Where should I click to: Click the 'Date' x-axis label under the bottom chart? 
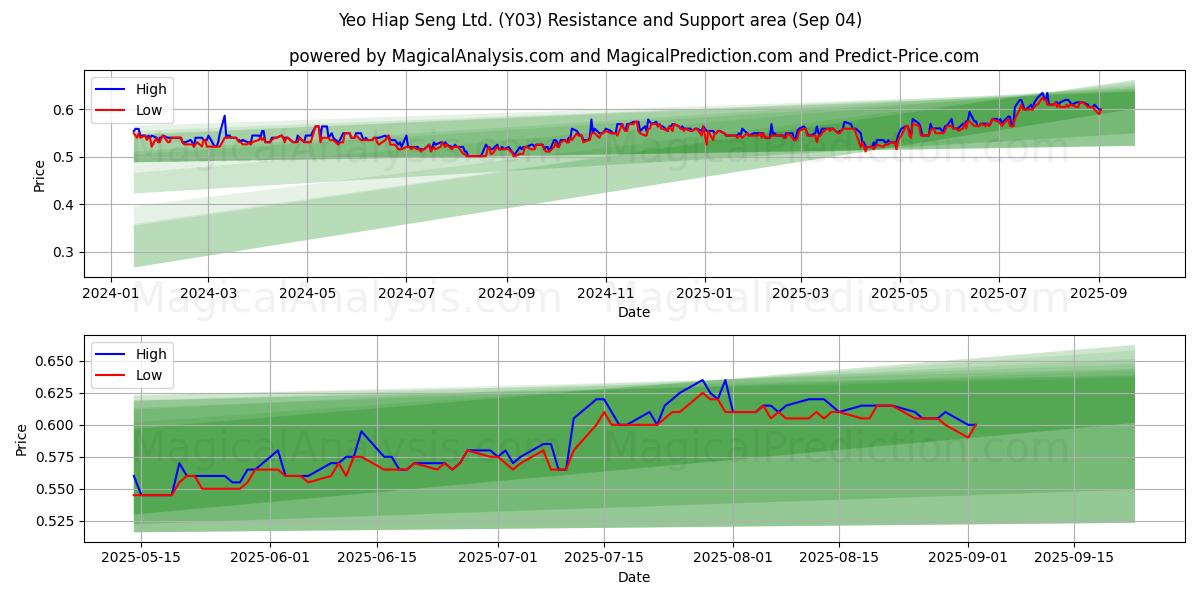634,577
